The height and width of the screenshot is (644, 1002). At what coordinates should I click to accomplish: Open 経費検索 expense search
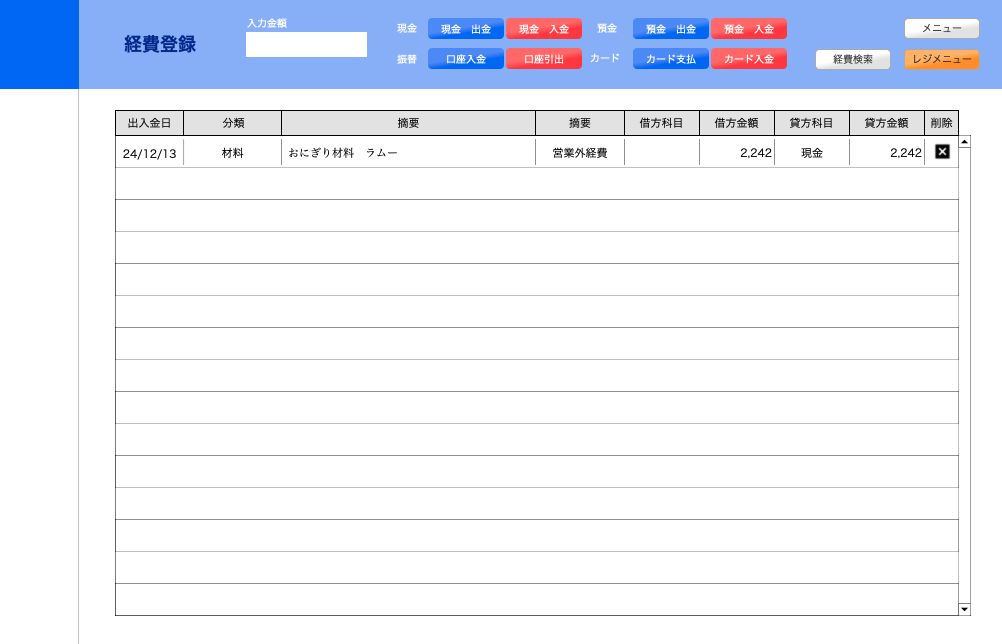coord(852,60)
